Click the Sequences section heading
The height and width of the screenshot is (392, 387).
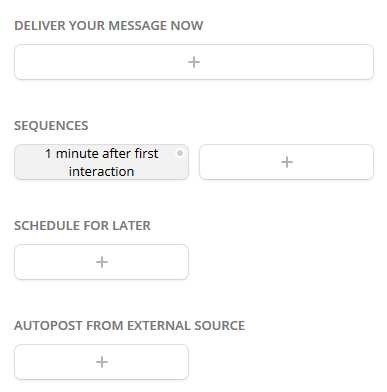pos(51,126)
